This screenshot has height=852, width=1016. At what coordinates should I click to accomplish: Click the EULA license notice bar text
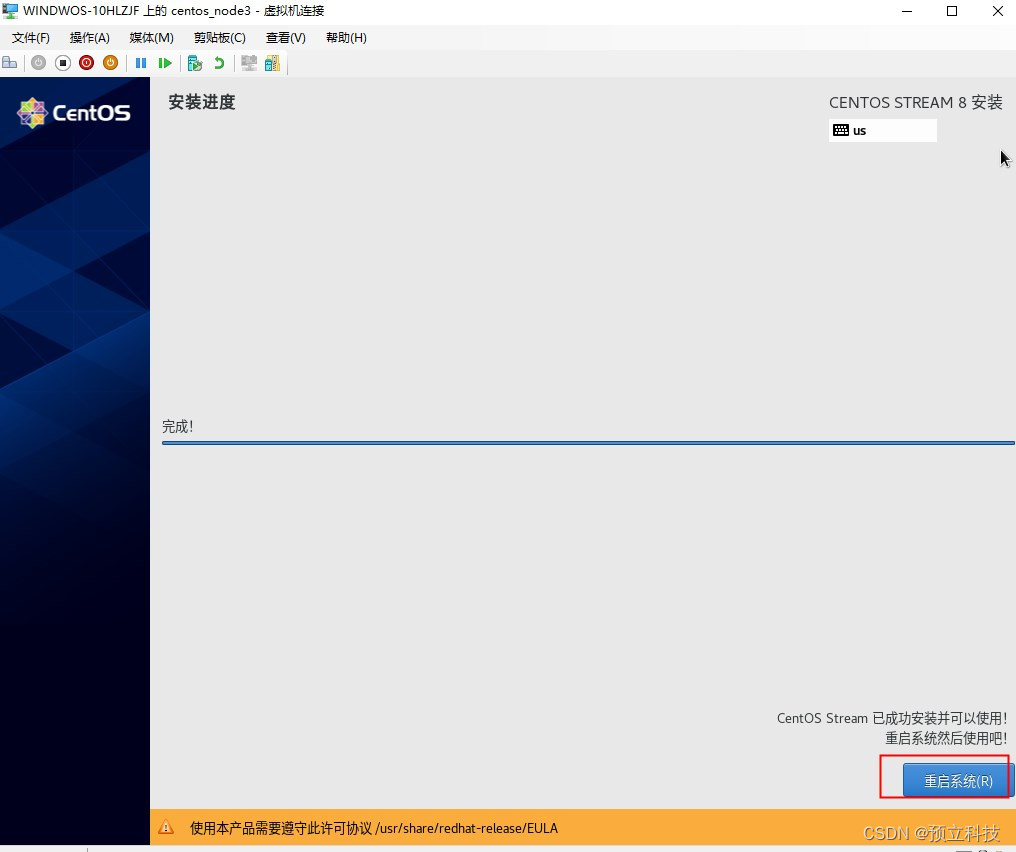tap(374, 828)
